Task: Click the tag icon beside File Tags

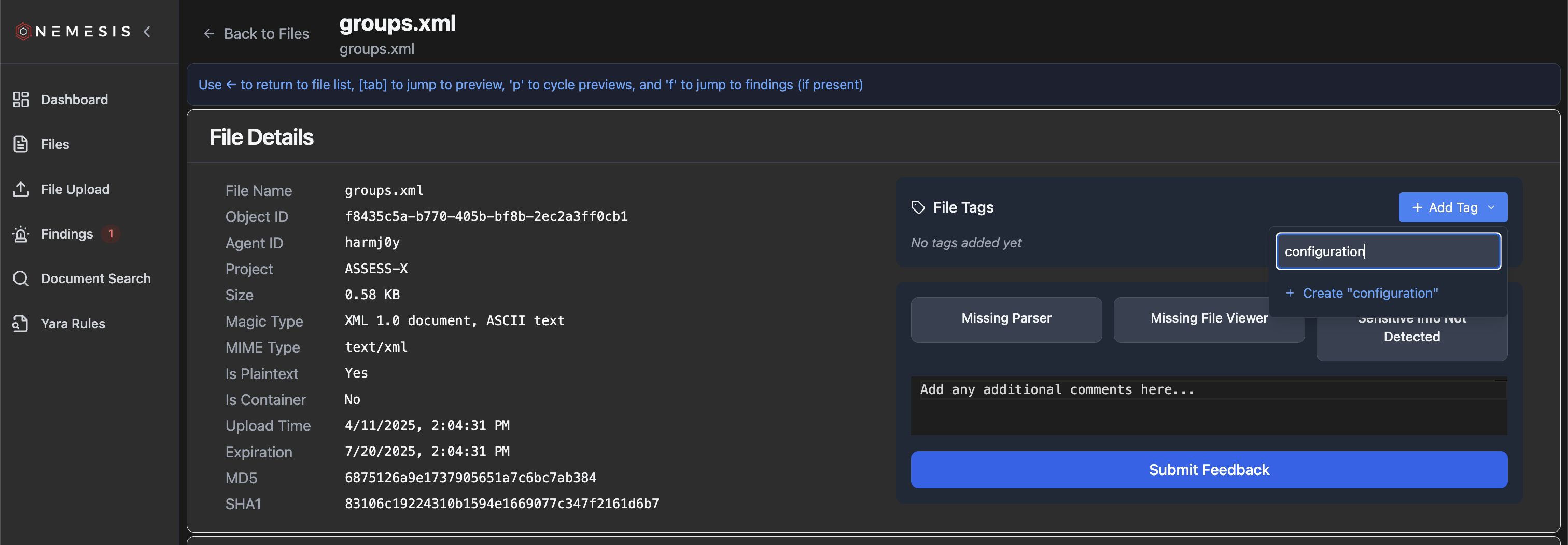Action: pyautogui.click(x=918, y=207)
